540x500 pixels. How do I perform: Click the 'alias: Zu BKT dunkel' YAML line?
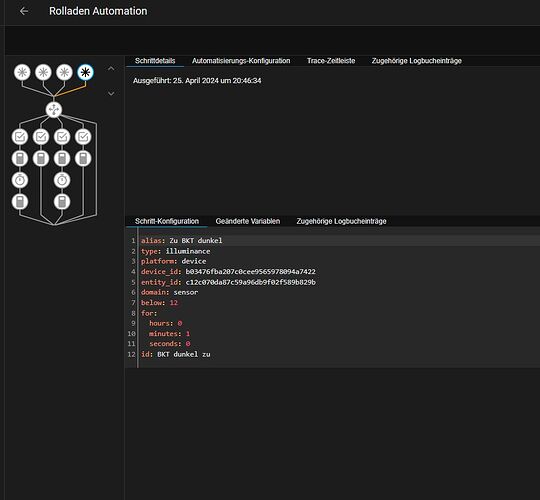[181, 241]
